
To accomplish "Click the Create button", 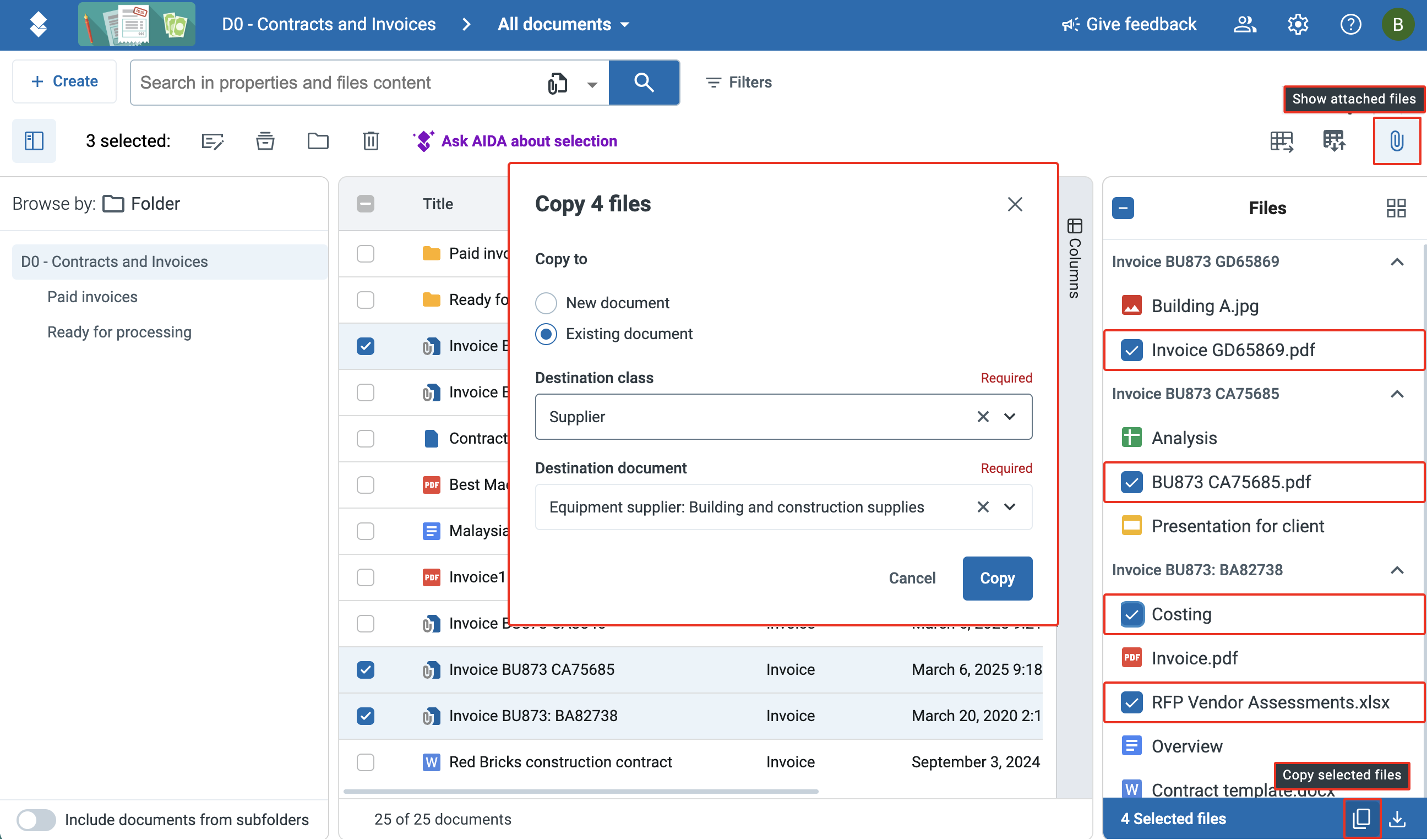I will (64, 81).
